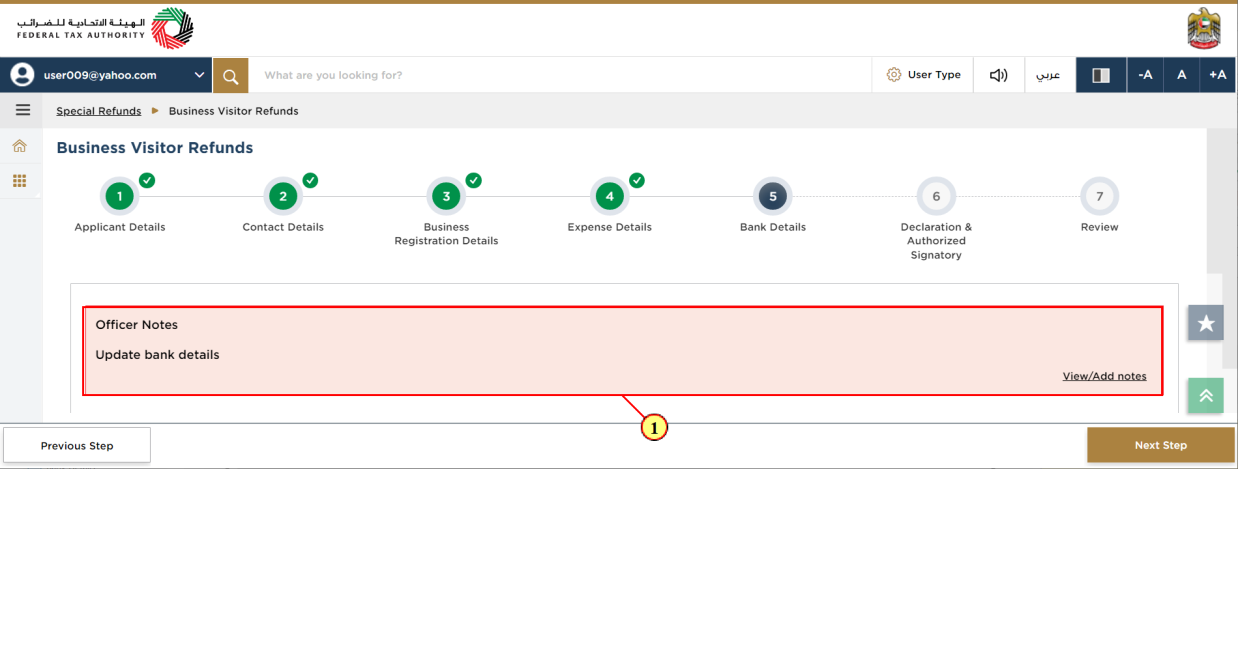
Task: Reset font size with A
Action: coord(1181,75)
